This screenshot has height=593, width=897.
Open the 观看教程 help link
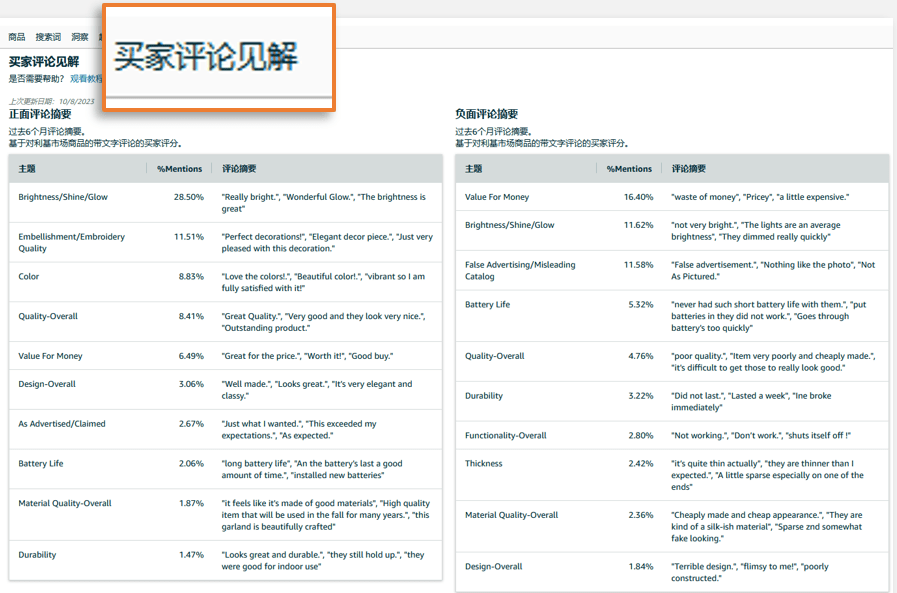[x=86, y=78]
